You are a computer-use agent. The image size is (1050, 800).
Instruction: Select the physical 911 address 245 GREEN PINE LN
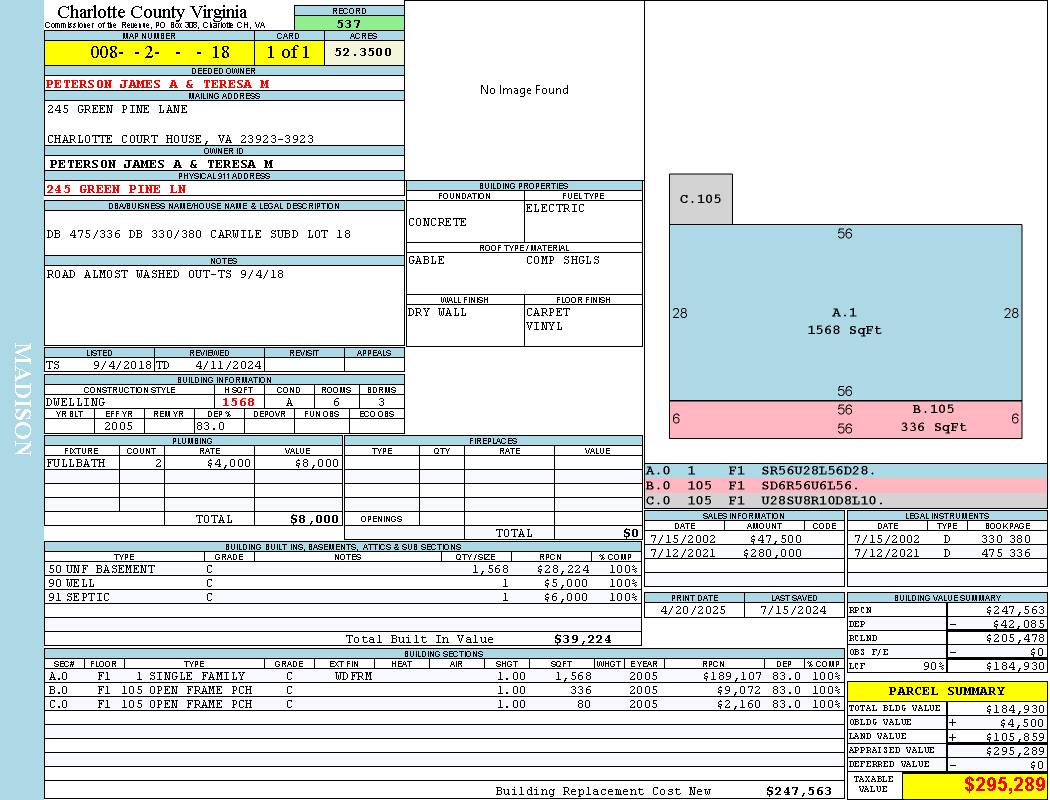coord(116,189)
